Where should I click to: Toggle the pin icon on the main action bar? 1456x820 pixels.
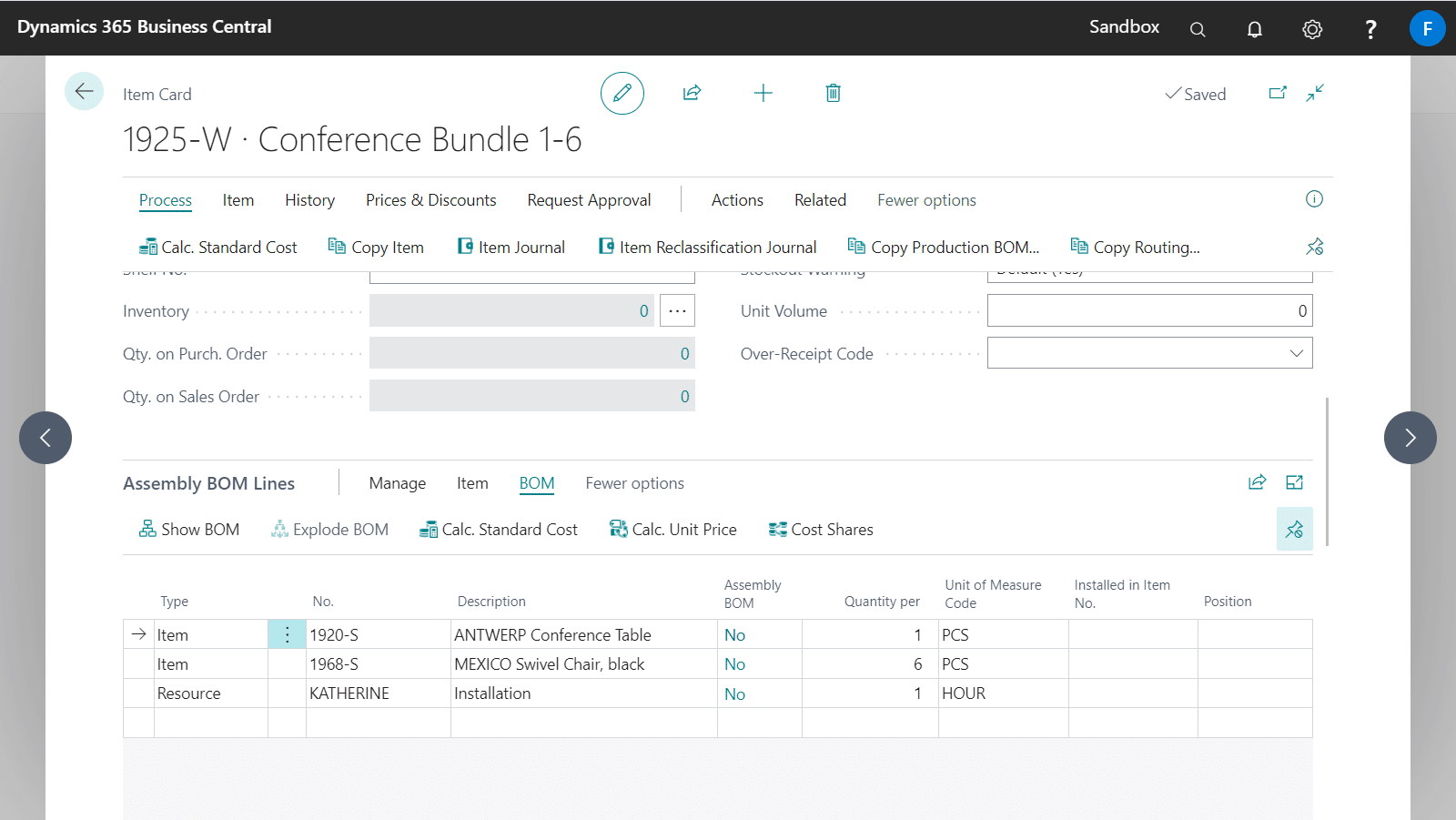[1315, 247]
